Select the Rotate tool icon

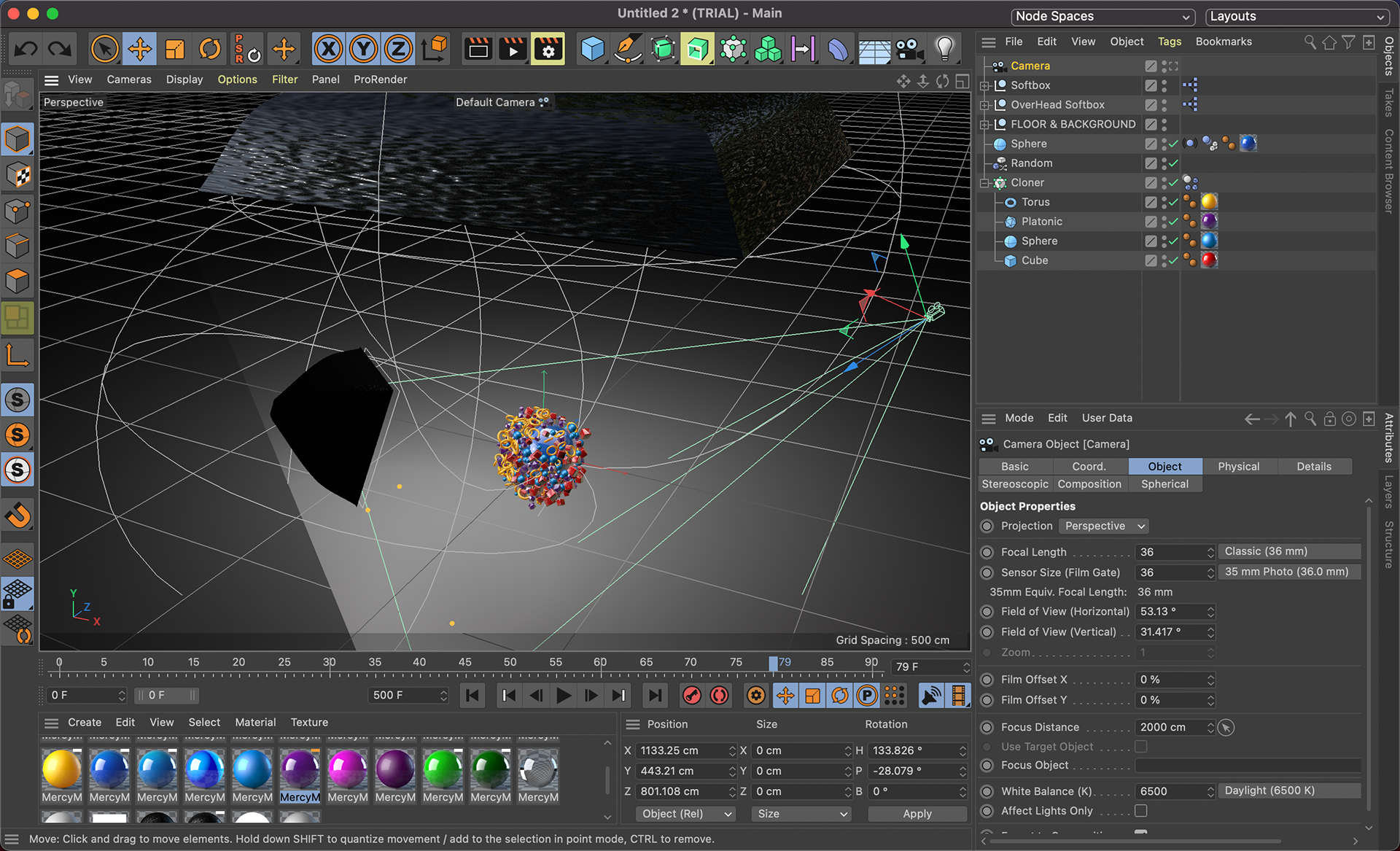coord(210,50)
